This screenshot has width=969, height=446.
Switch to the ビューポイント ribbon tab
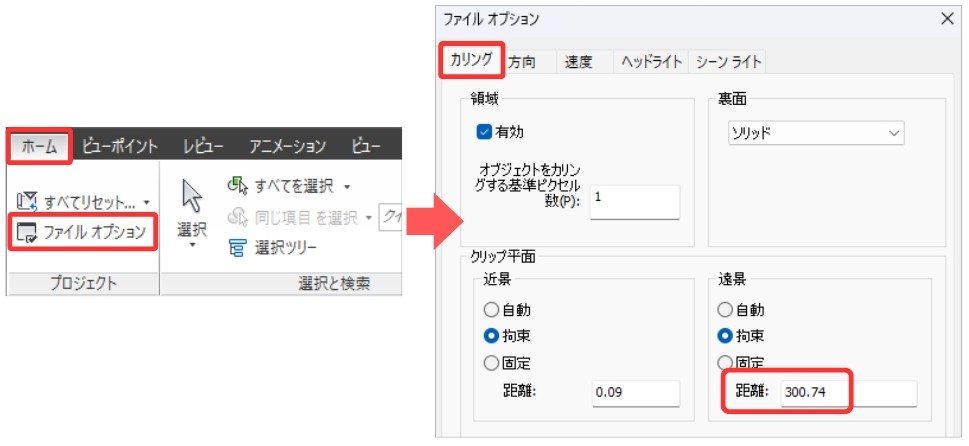(x=121, y=146)
